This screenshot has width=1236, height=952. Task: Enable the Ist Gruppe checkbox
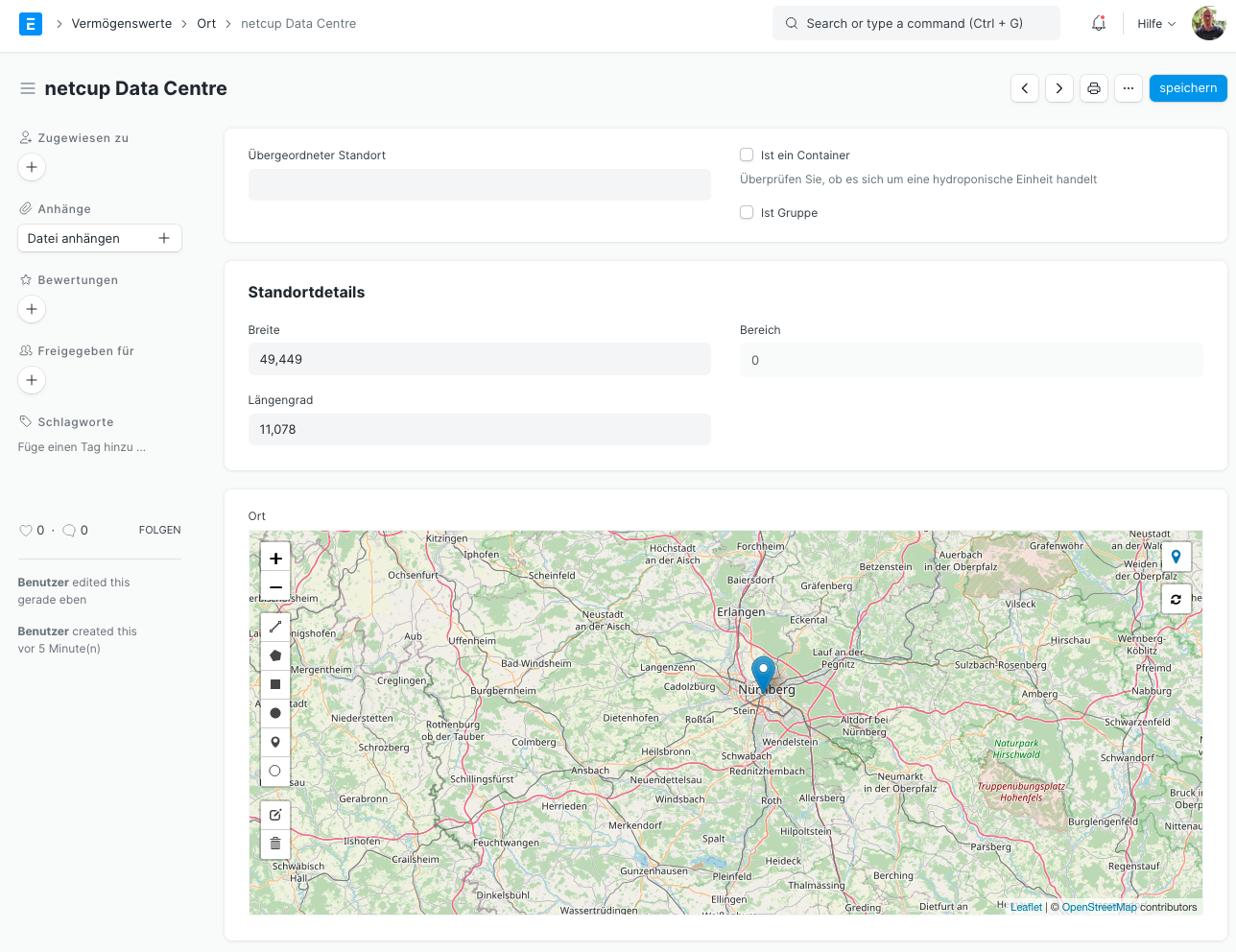747,212
